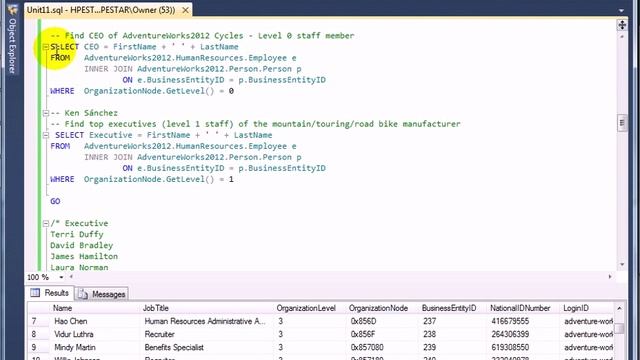Collapse the Executive comment block
This screenshot has height=360, width=640.
click(46, 223)
